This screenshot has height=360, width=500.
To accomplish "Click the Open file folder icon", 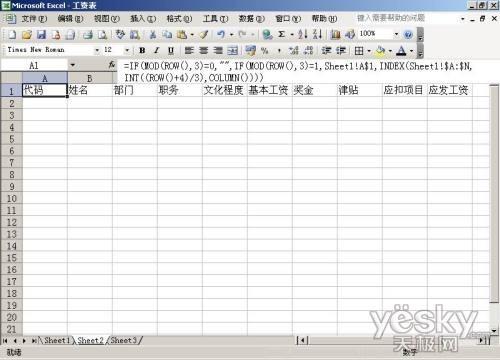I will [27, 34].
